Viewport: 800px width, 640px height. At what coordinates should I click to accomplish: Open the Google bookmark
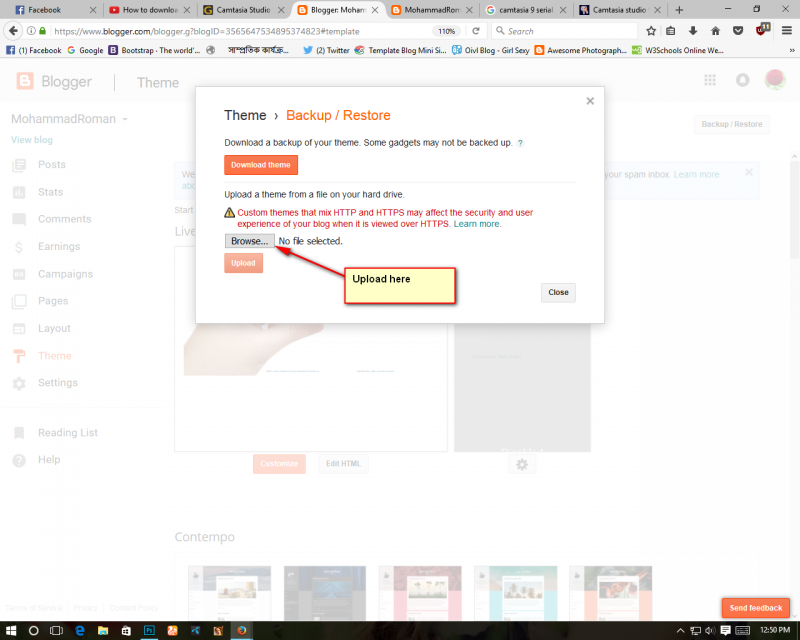[85, 50]
